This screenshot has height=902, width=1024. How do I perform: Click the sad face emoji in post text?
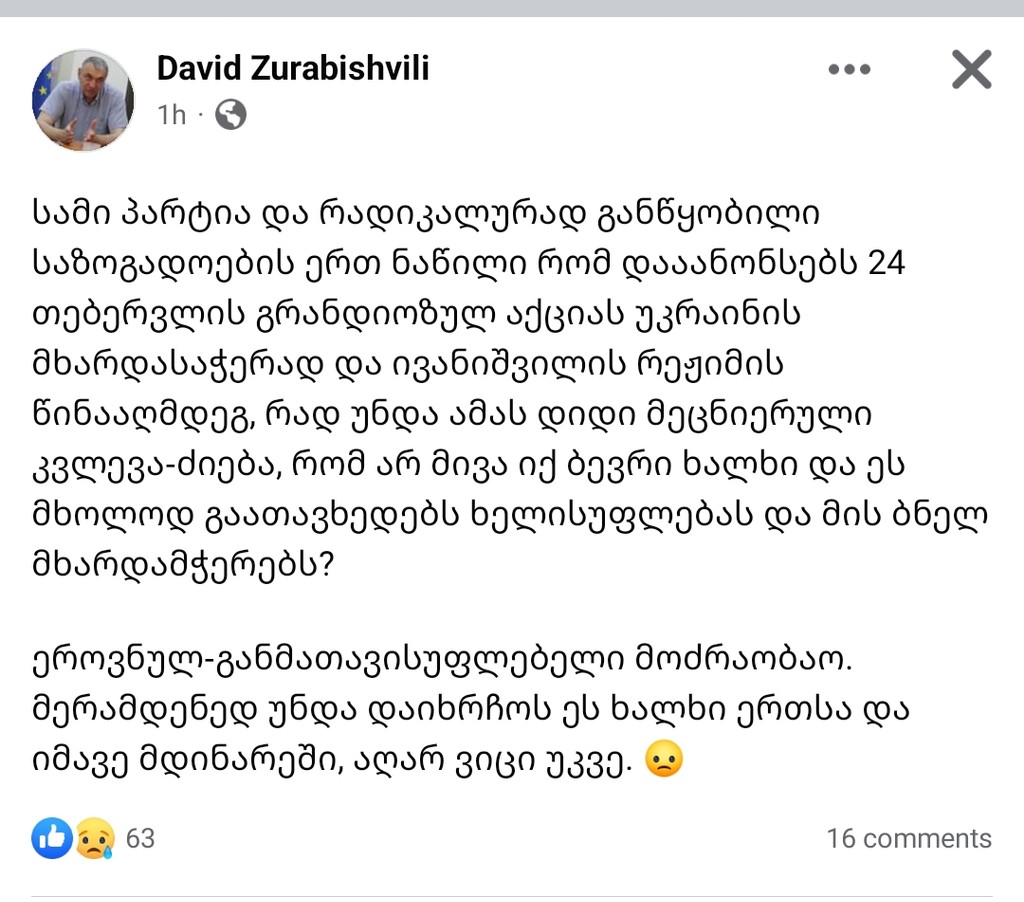(664, 759)
